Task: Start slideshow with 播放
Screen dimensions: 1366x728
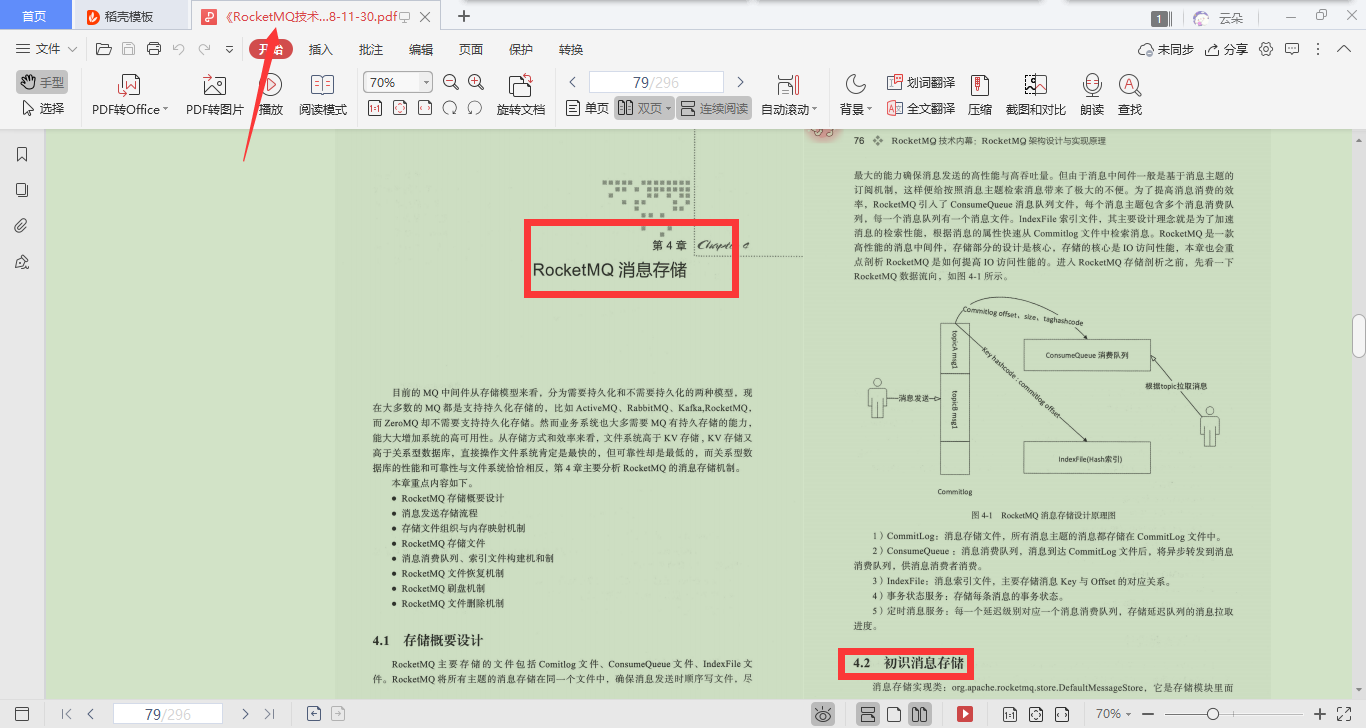Action: [271, 96]
